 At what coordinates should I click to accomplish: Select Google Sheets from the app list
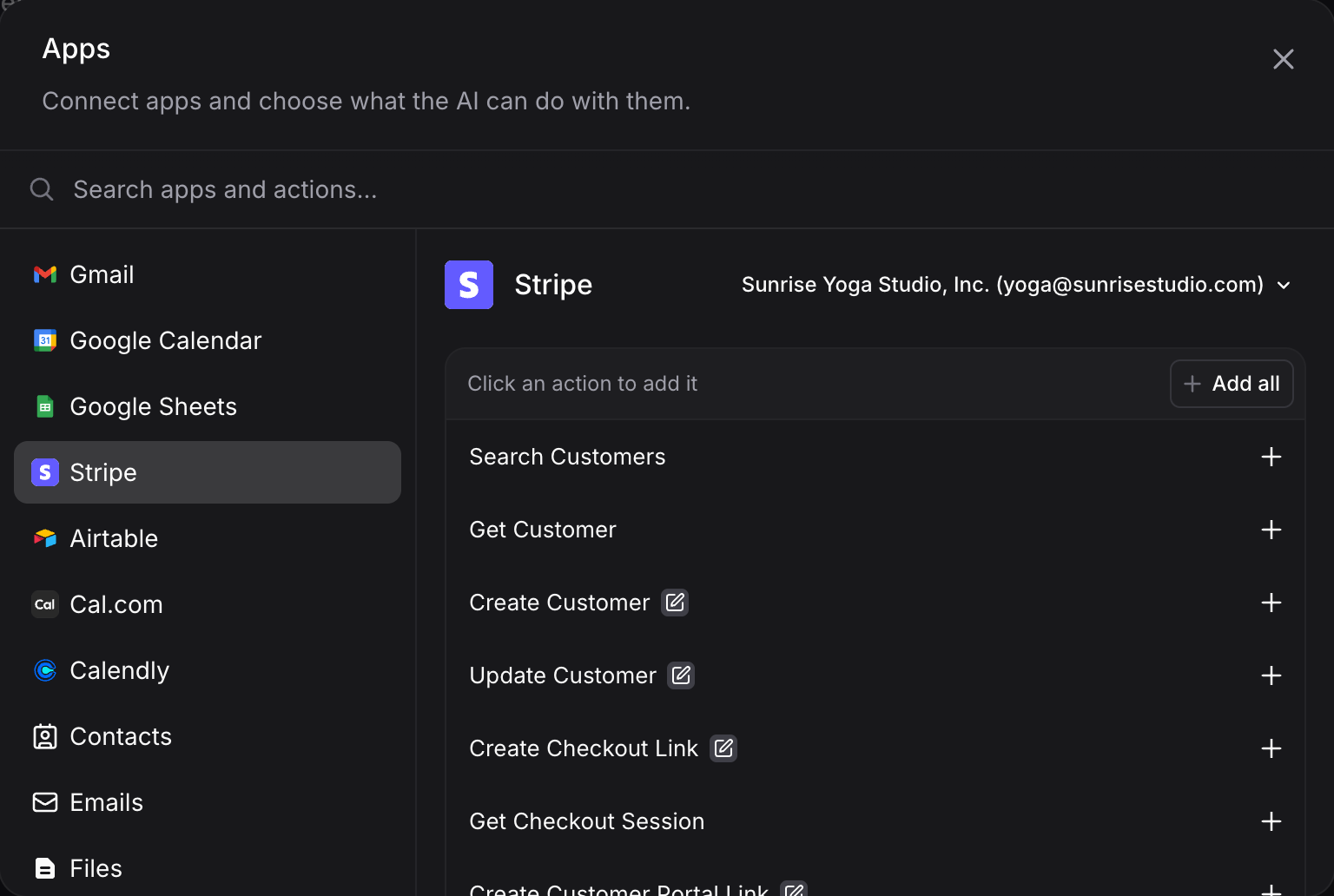point(208,406)
